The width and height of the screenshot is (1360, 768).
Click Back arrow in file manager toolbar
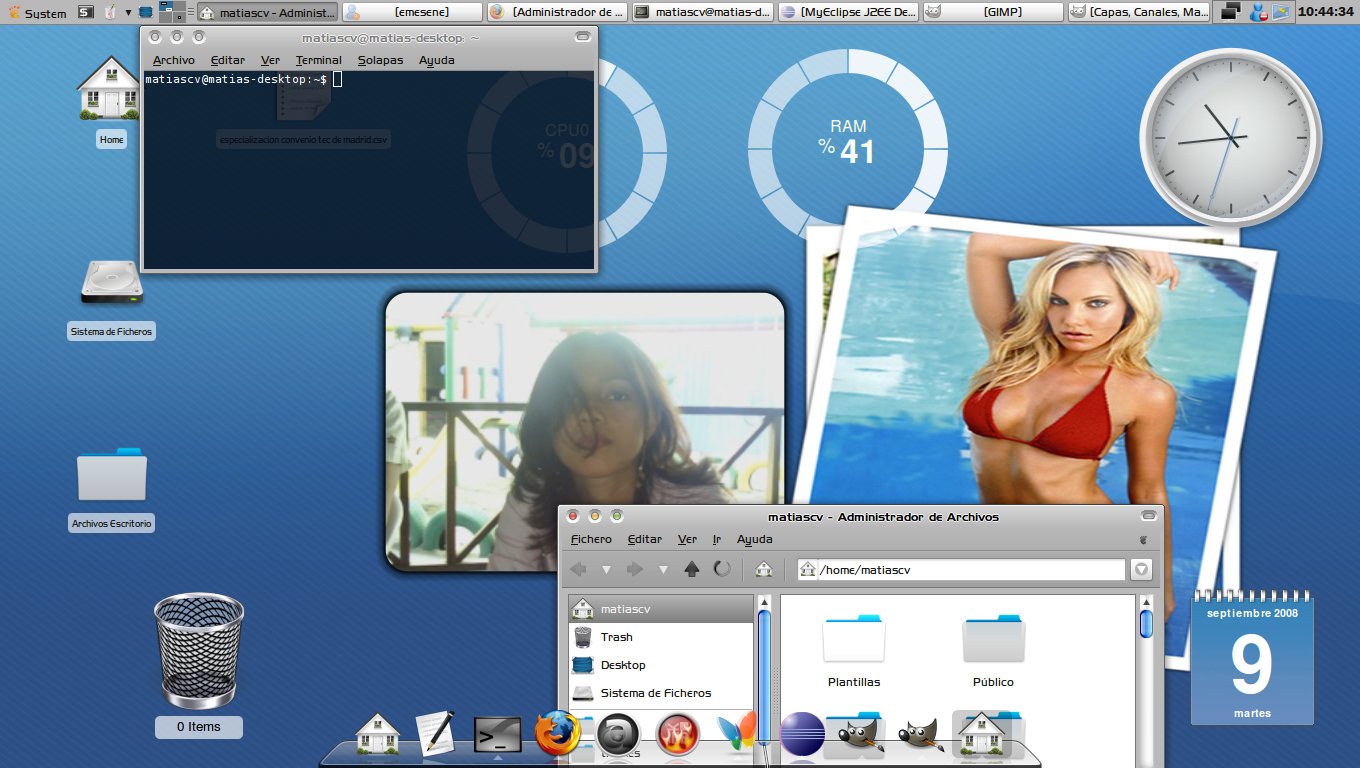point(578,569)
